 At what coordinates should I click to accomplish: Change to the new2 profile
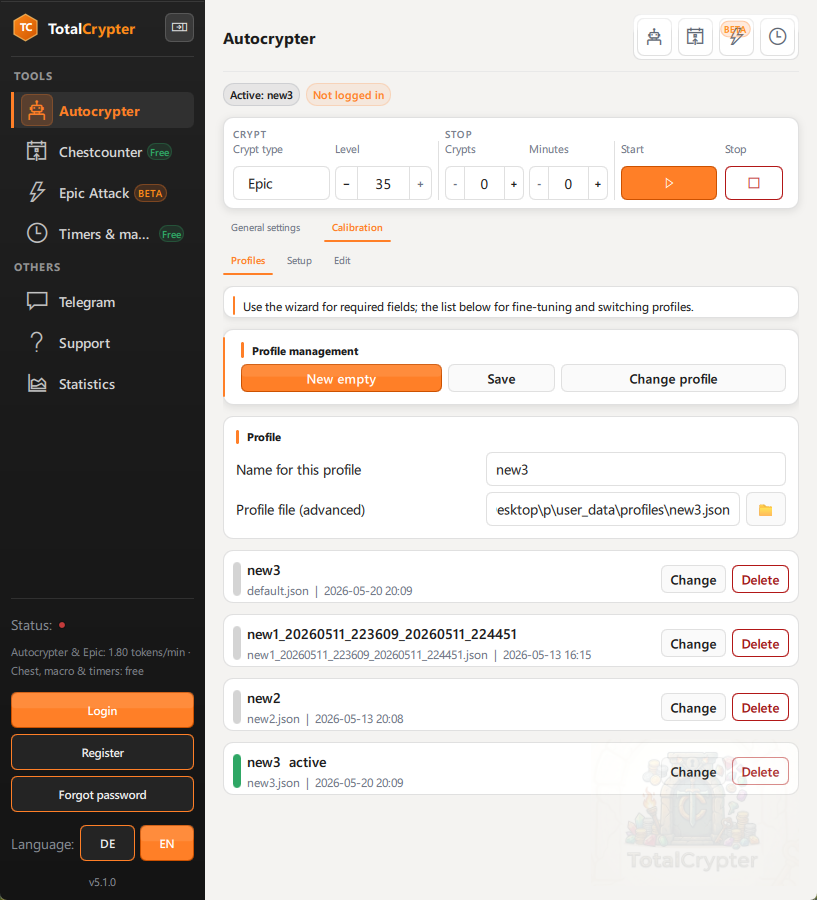coord(693,708)
